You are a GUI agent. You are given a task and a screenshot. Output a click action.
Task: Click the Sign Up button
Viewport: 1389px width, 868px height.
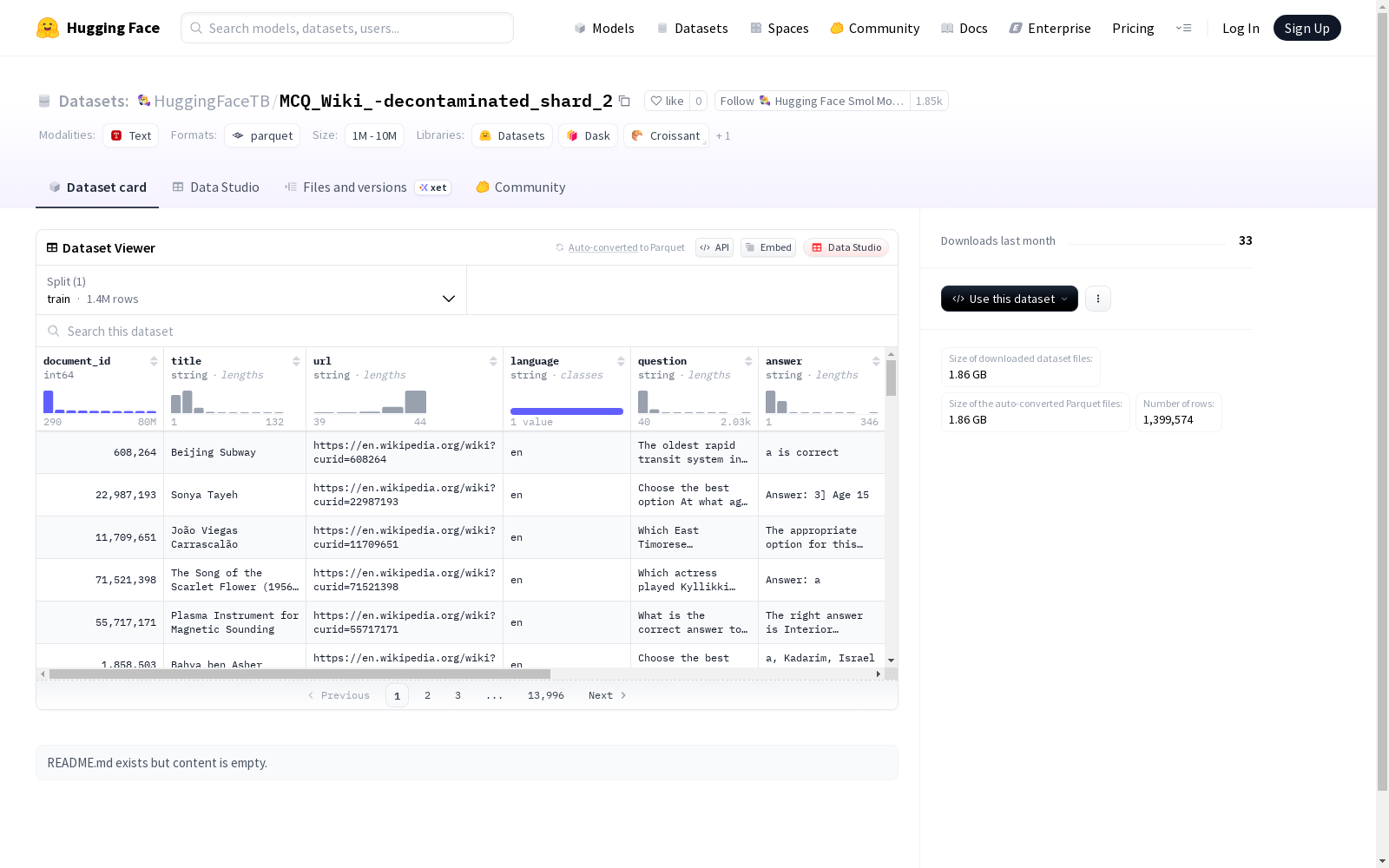click(x=1307, y=28)
